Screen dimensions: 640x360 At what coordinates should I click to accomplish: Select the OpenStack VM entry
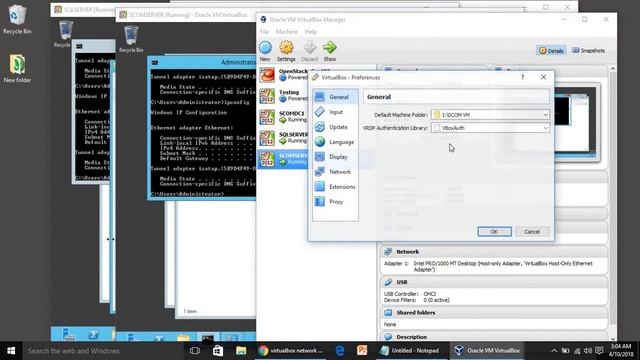(284, 75)
